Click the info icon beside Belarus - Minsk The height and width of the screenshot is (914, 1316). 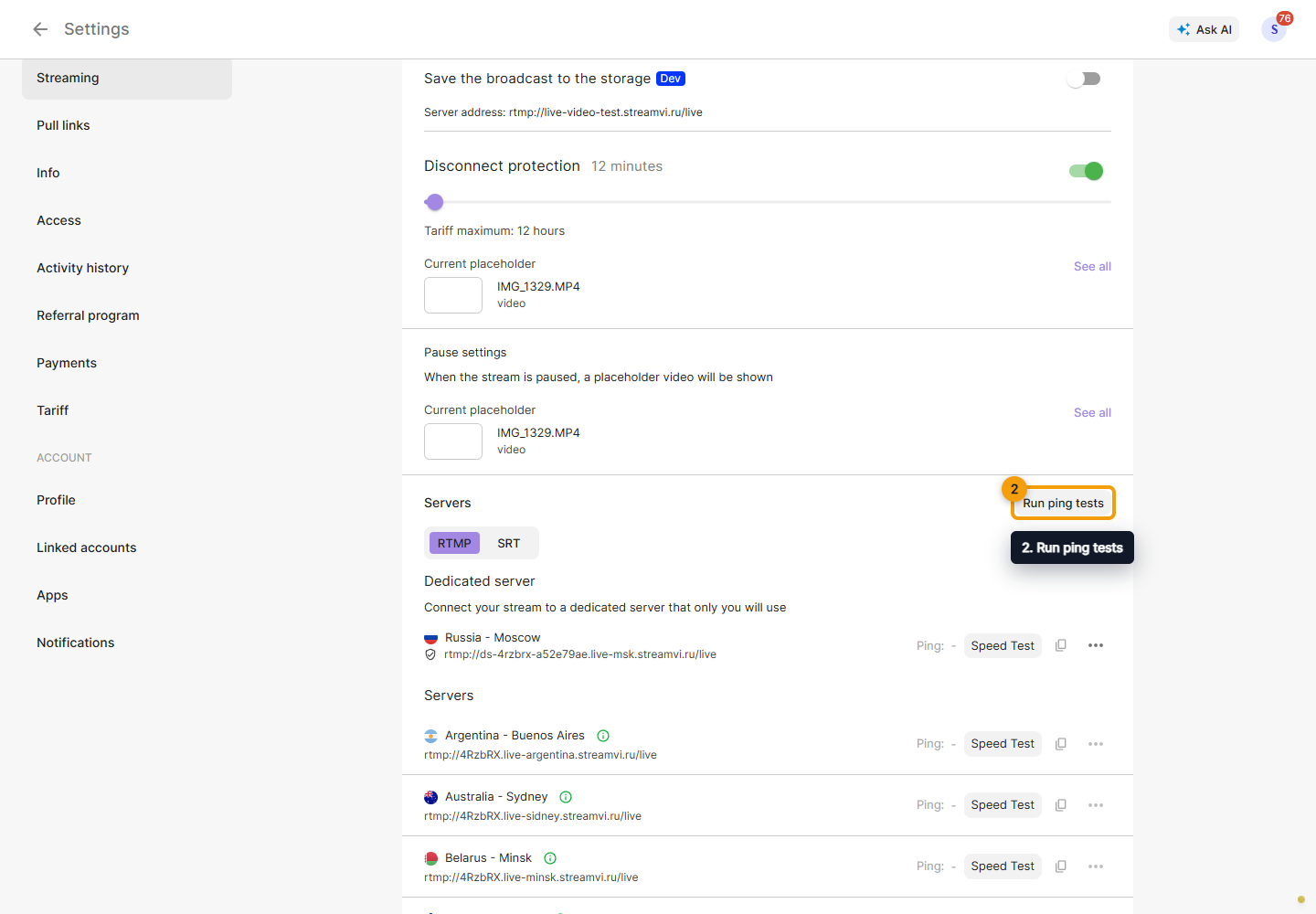click(550, 858)
